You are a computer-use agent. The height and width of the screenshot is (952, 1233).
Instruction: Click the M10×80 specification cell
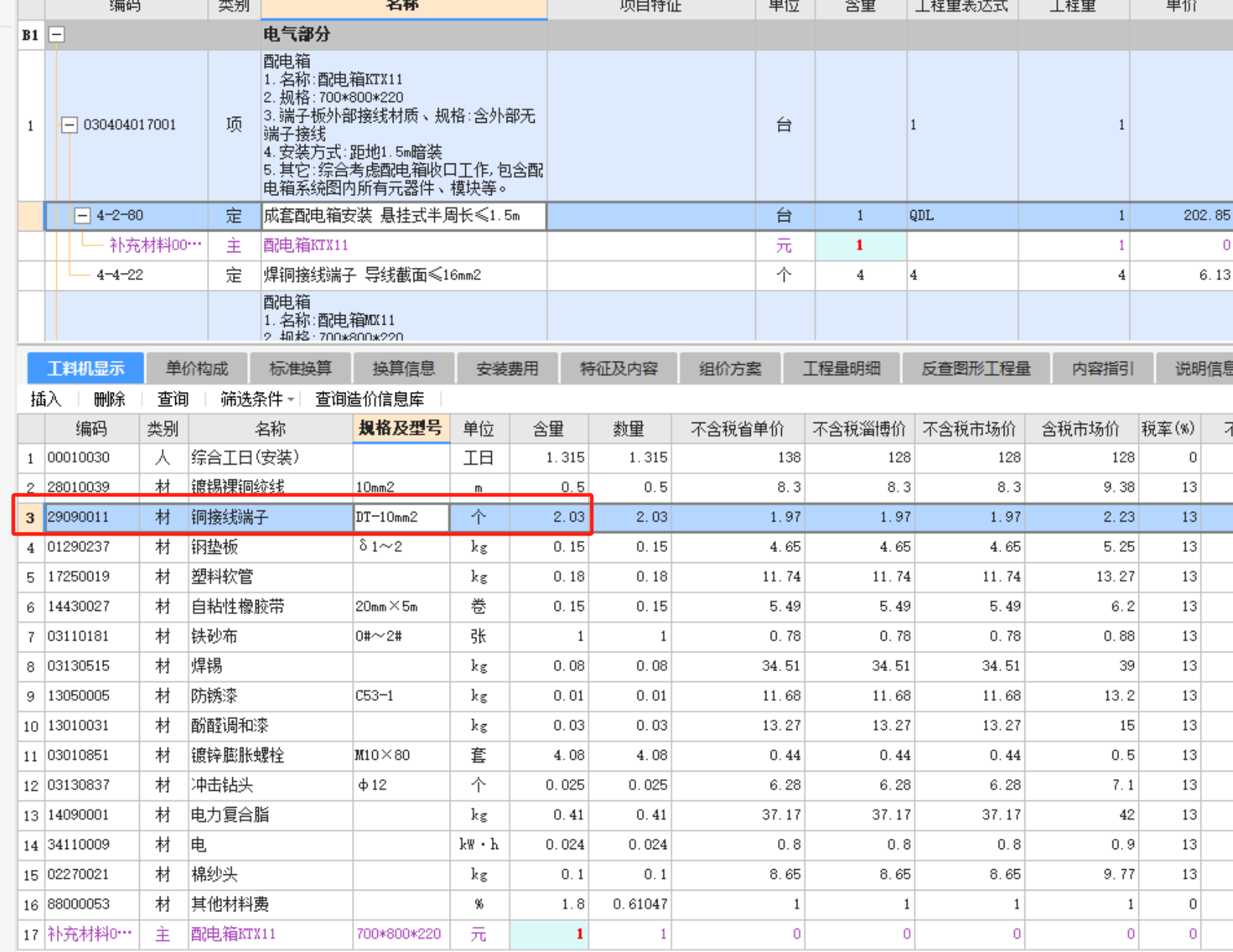coord(401,755)
